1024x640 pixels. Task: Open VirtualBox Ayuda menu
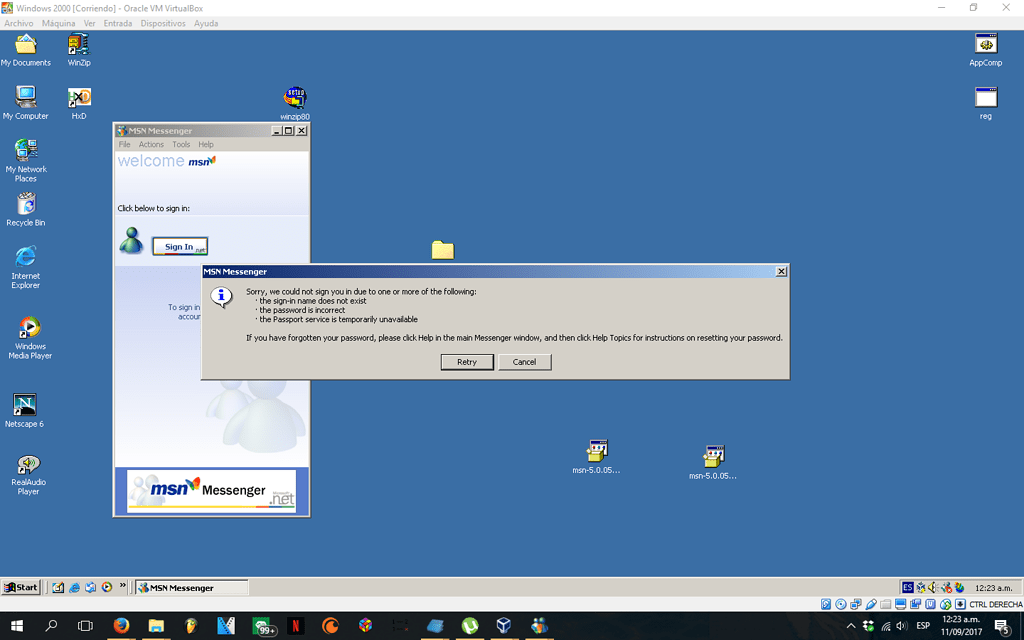206,24
